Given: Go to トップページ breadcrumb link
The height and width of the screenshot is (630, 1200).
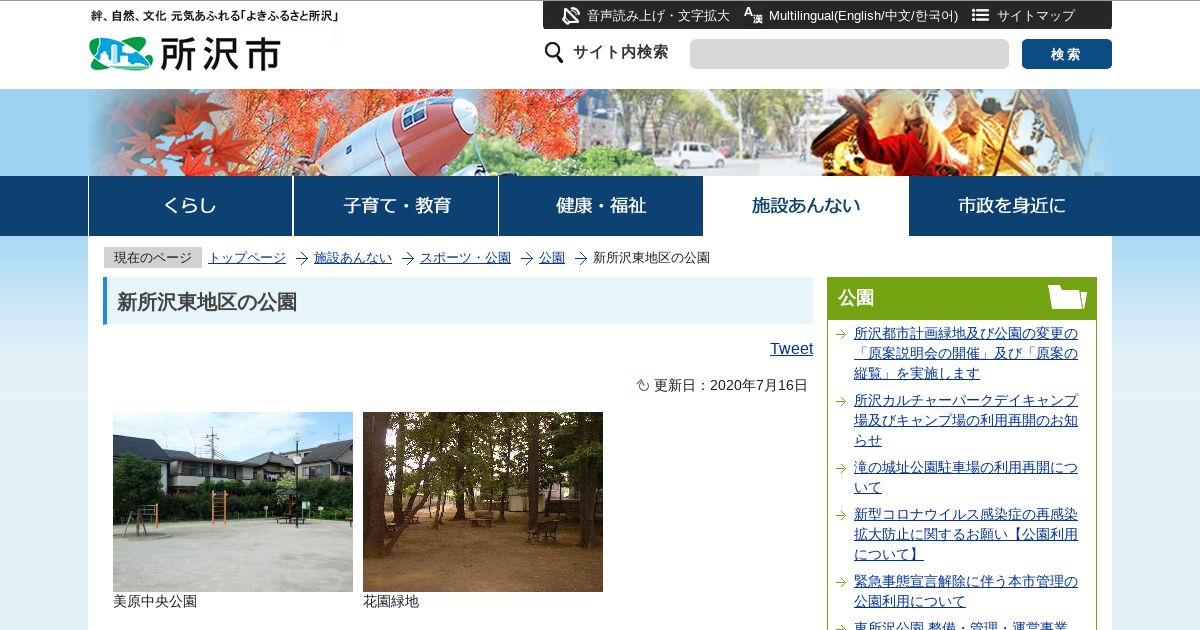Looking at the screenshot, I should tap(247, 258).
